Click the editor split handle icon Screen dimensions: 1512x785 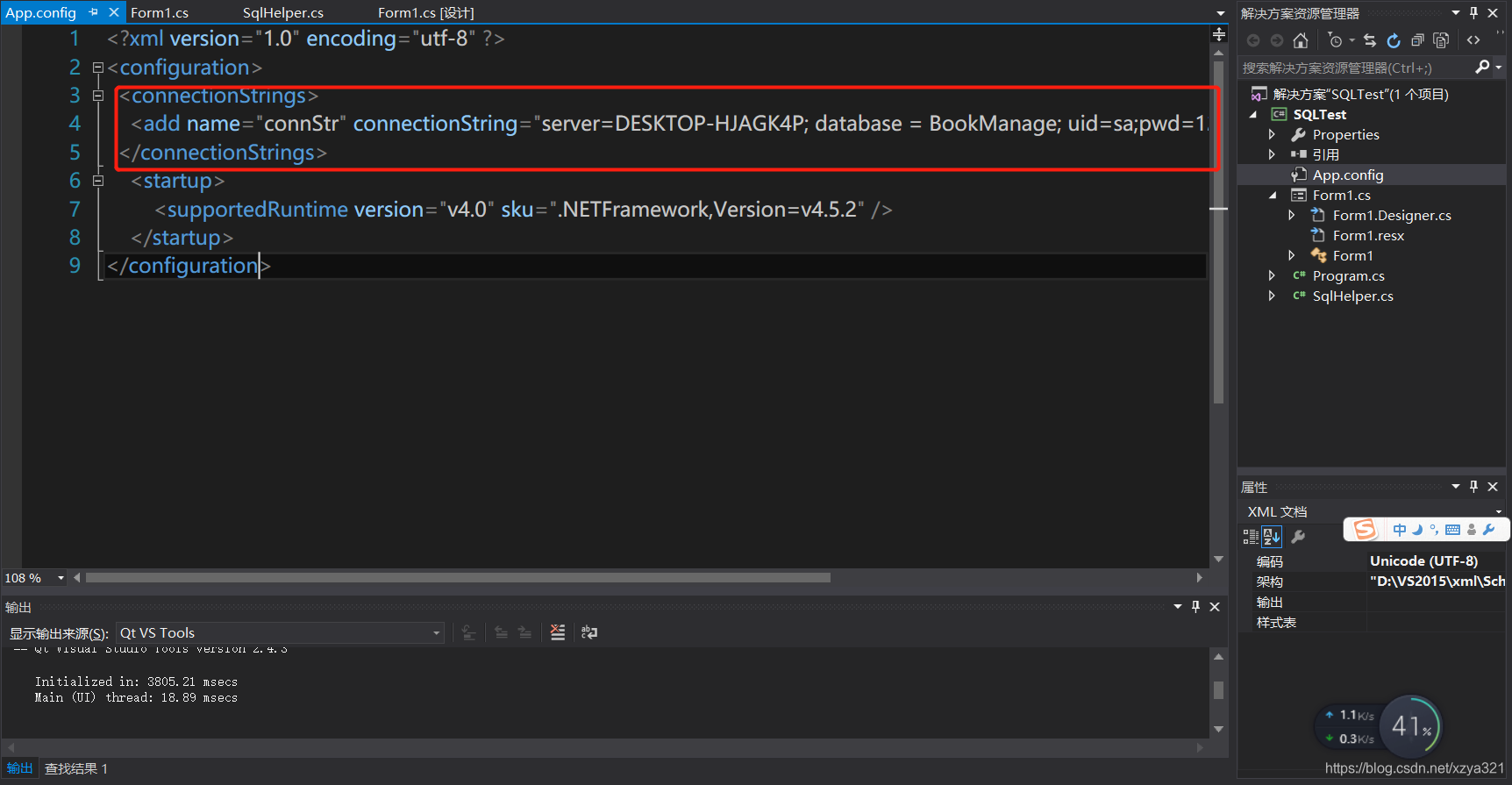[x=1219, y=34]
